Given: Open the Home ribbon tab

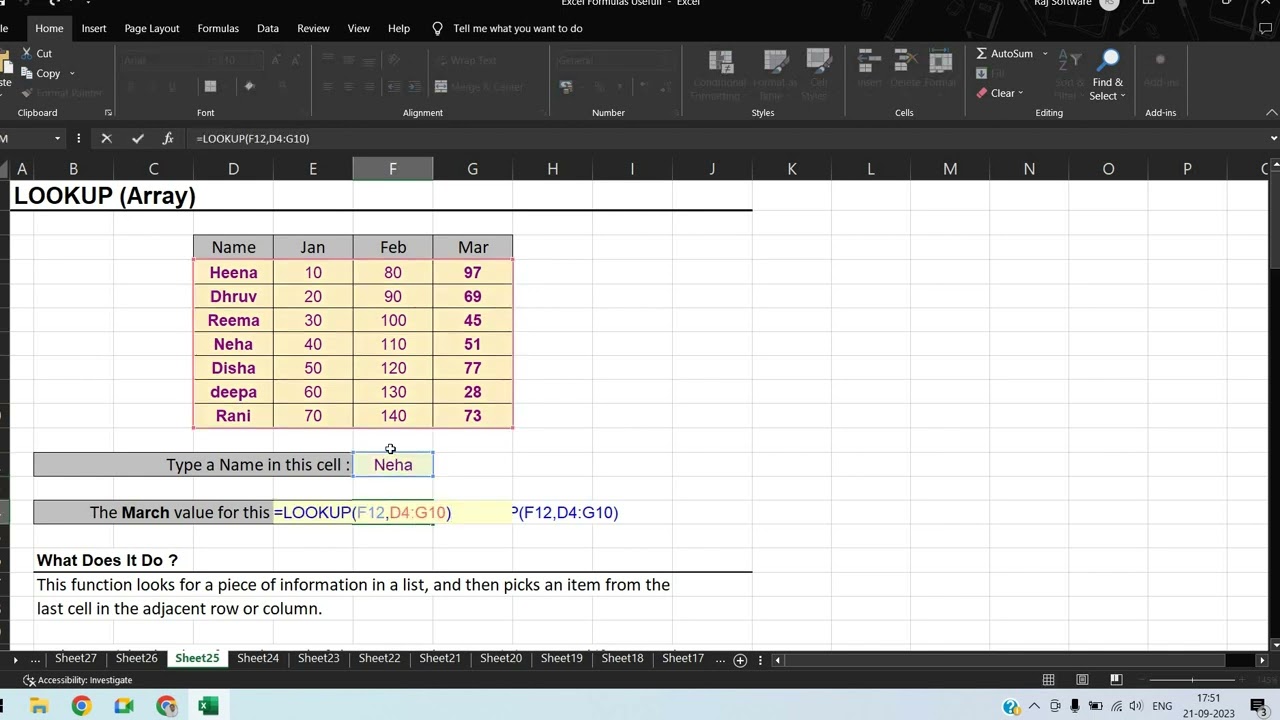Looking at the screenshot, I should click(x=49, y=28).
